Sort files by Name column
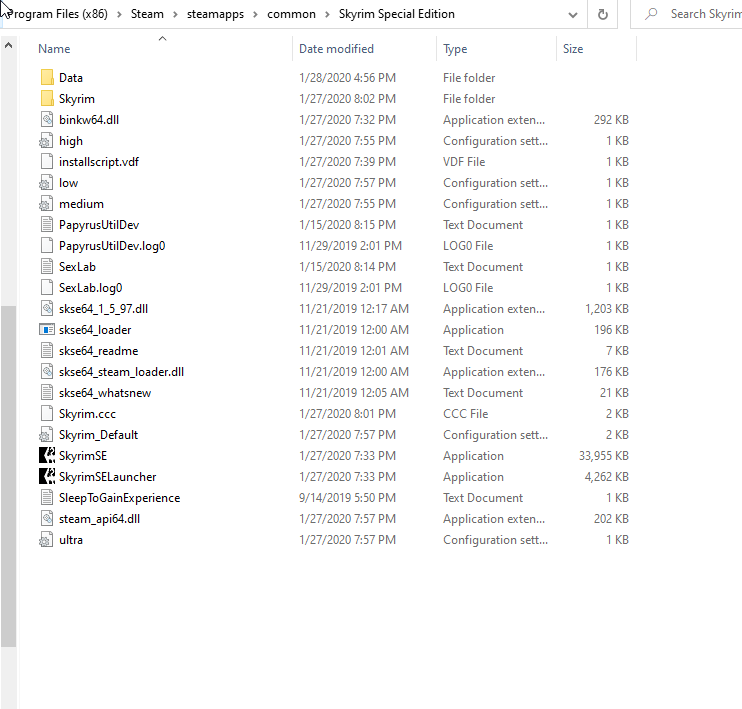Screen dimensions: 742x709 54,49
